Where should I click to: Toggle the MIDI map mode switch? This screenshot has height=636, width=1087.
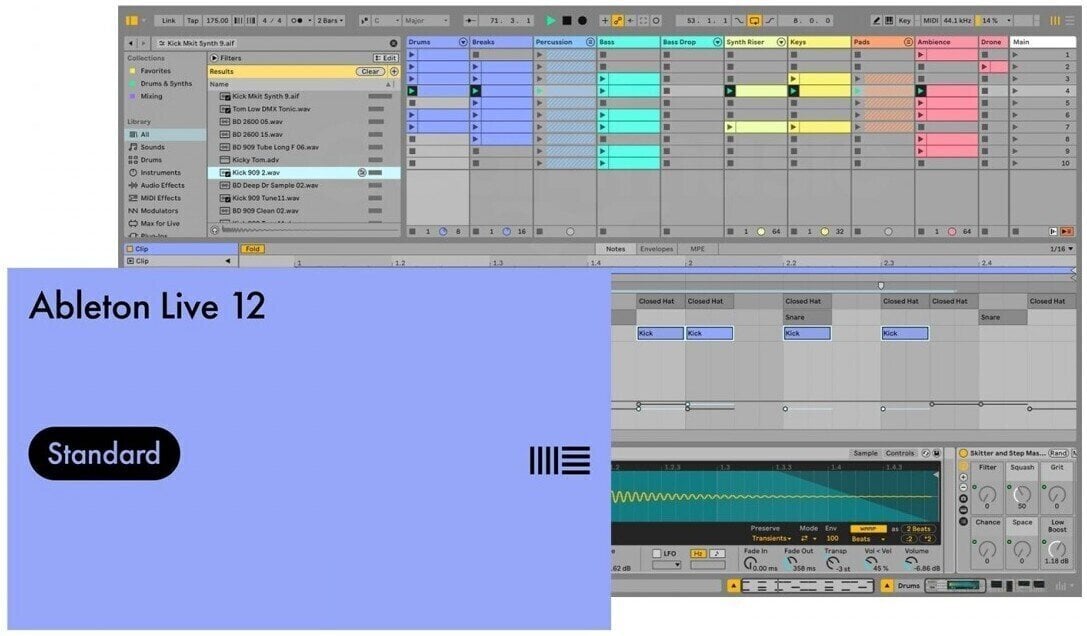(x=931, y=21)
